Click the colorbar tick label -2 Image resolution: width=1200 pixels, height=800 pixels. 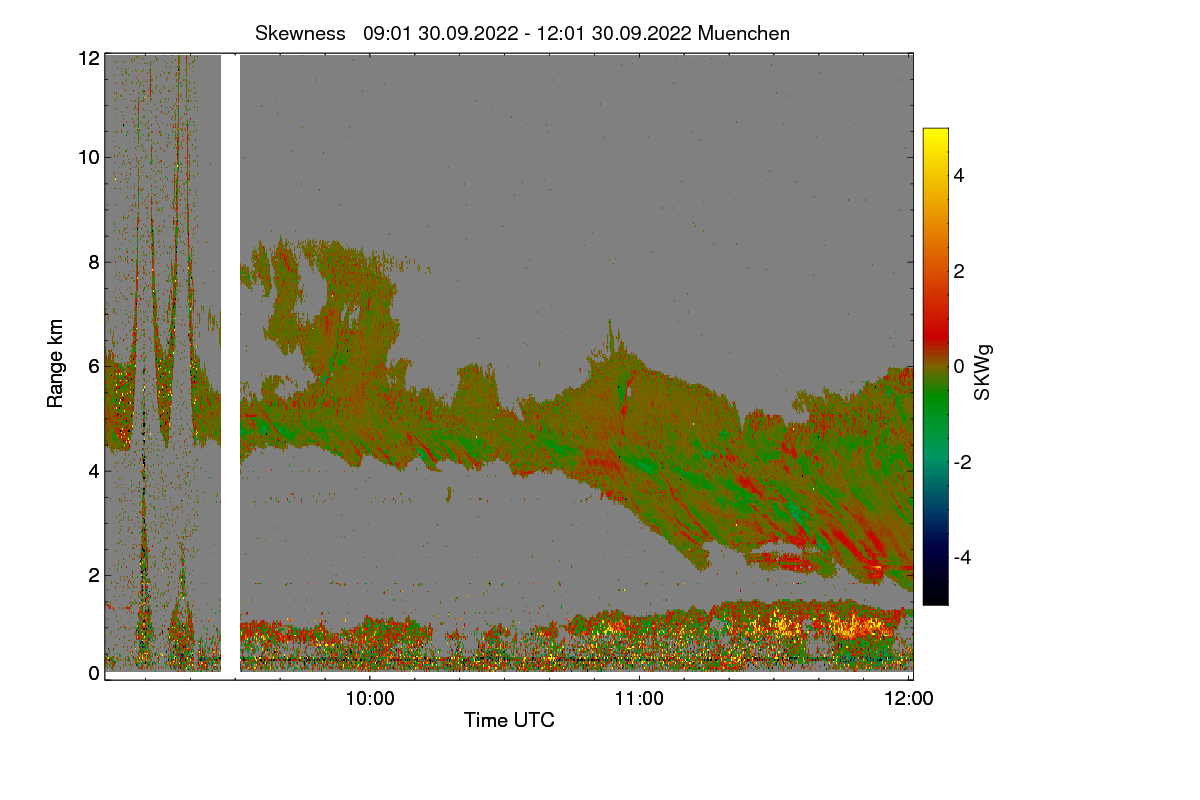point(964,462)
